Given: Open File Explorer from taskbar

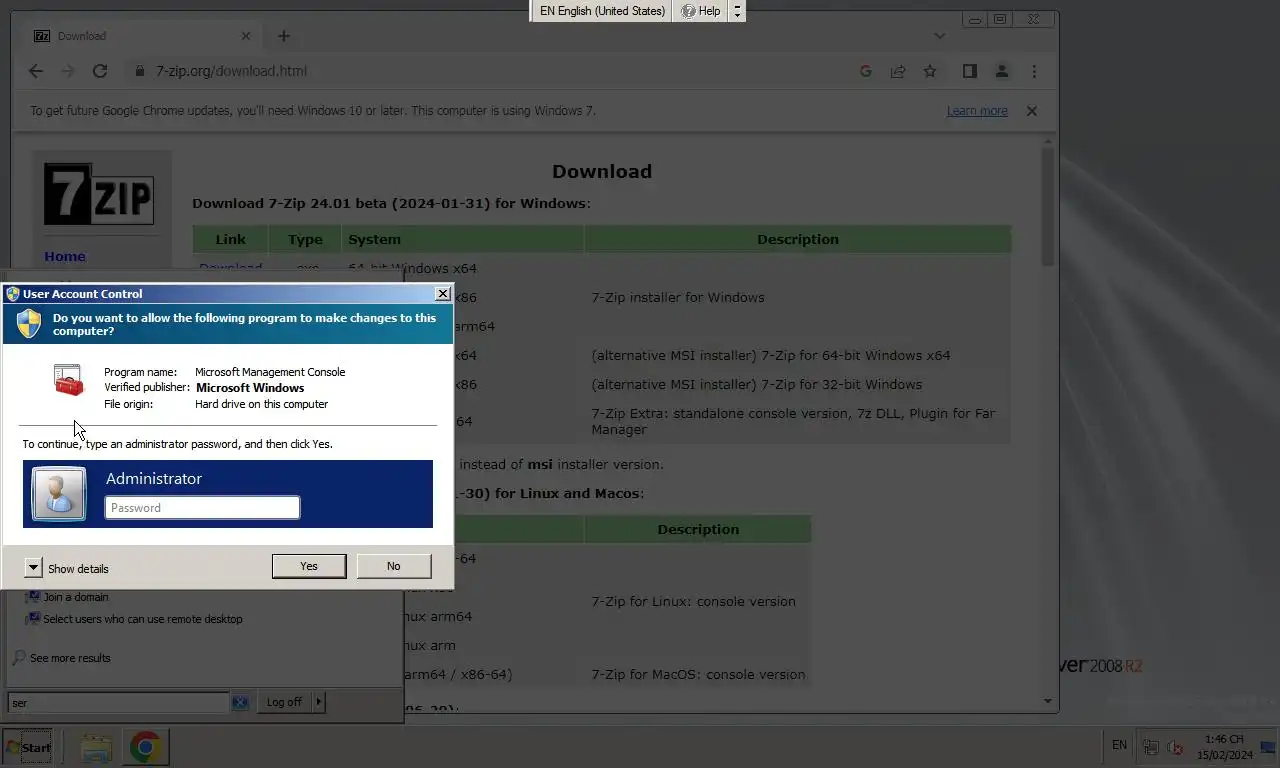Looking at the screenshot, I should (96, 747).
